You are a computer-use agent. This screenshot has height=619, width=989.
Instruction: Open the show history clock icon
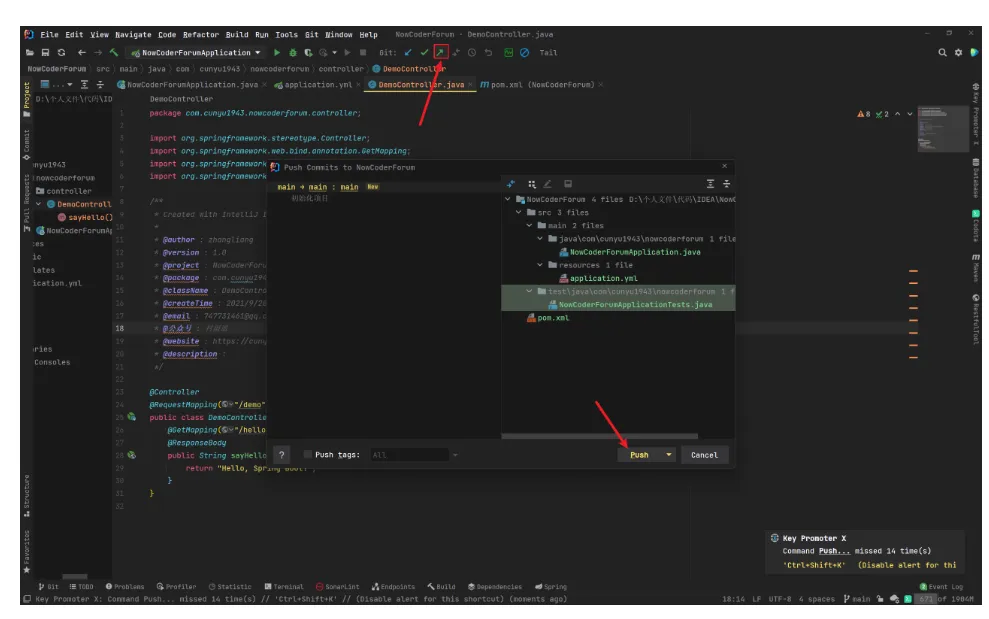pyautogui.click(x=472, y=52)
